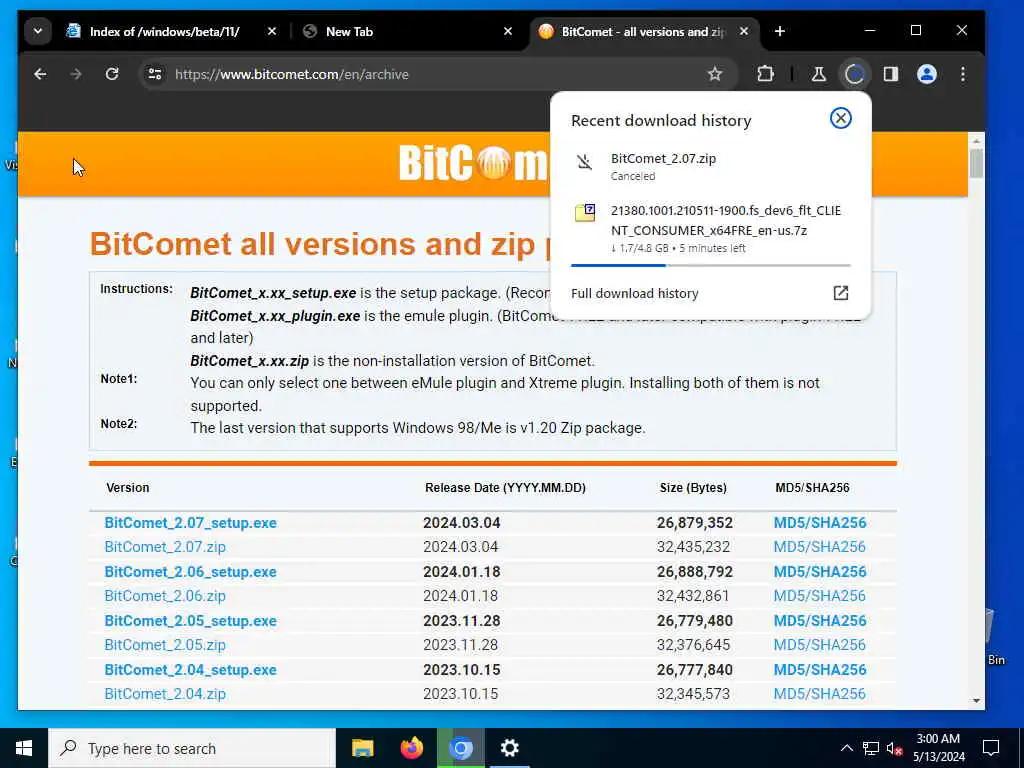Click the browser back arrow
Screen dimensions: 1024x768
pyautogui.click(x=40, y=74)
